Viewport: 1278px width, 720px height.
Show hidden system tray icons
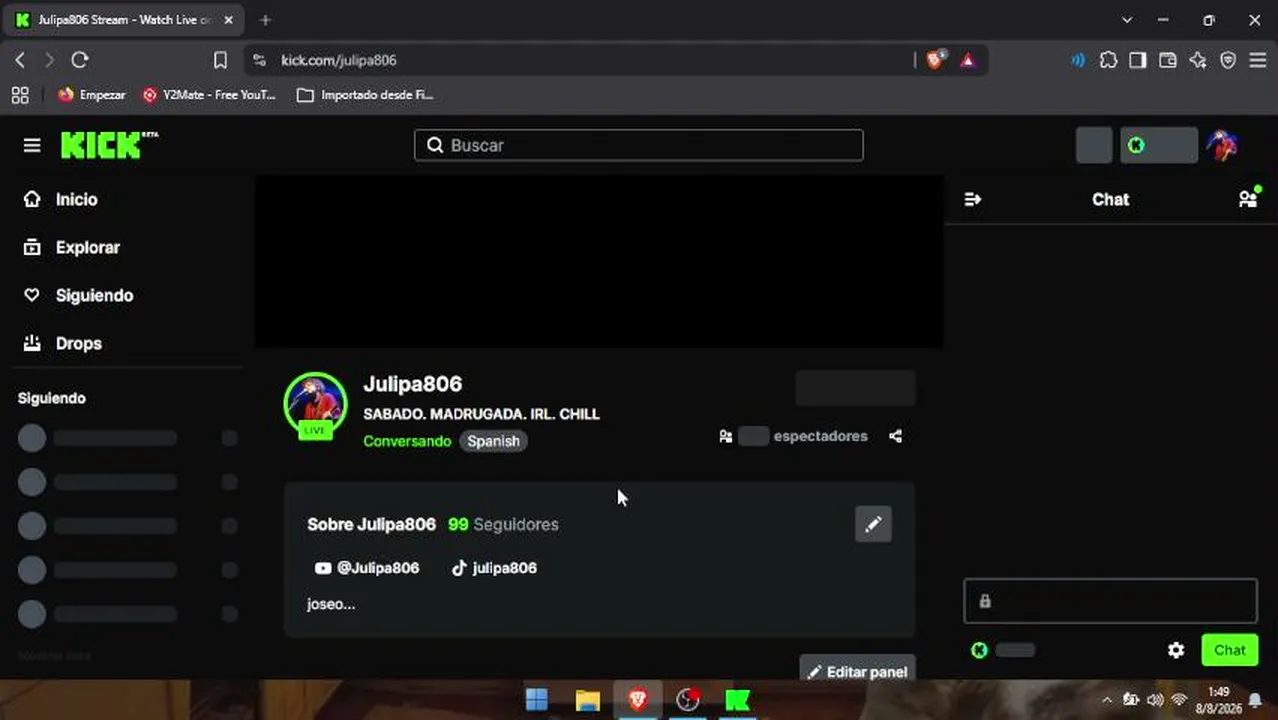(1107, 700)
